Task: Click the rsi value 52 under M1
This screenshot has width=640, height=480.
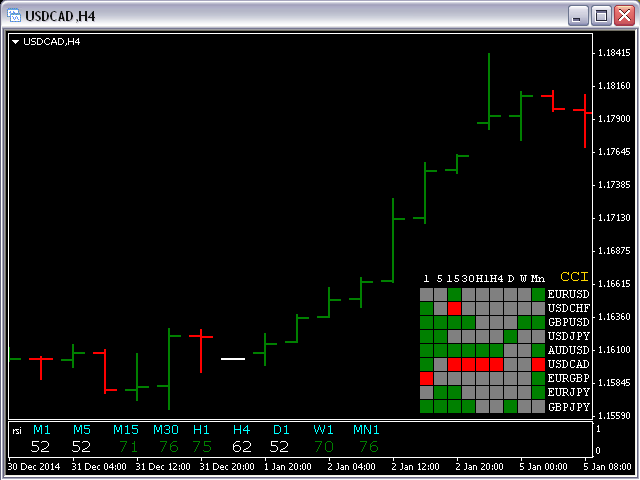Action: coord(40,447)
